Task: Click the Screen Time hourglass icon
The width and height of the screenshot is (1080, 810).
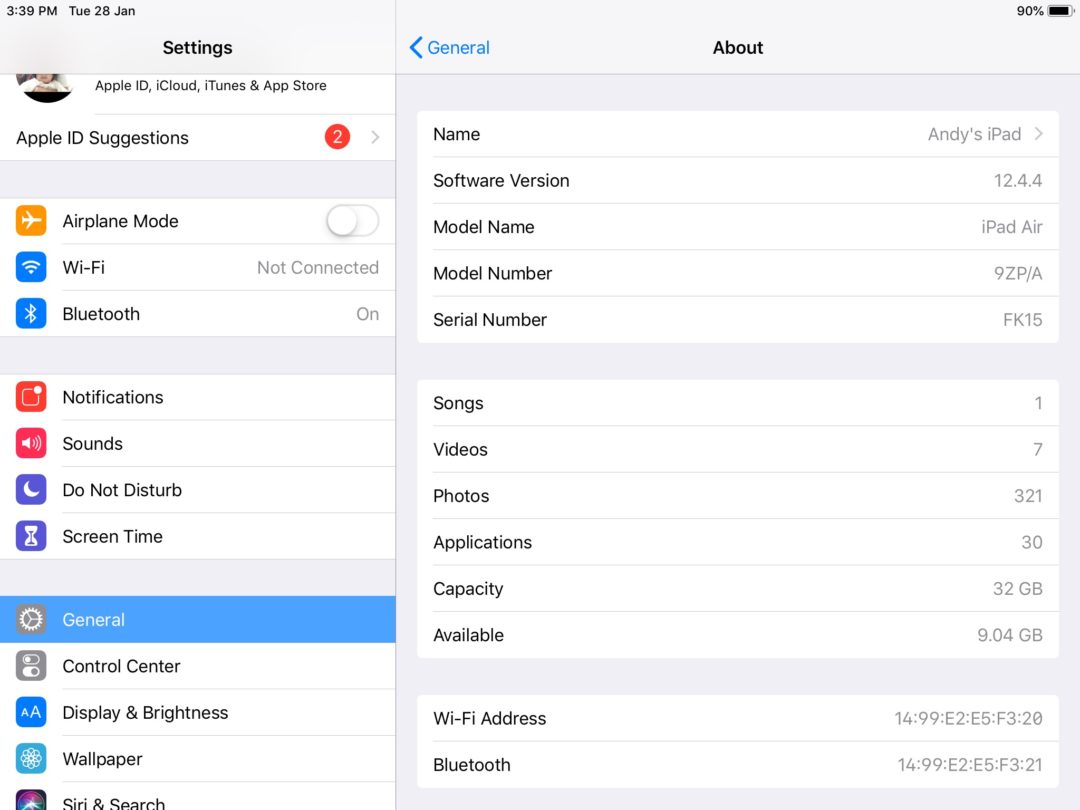Action: [30, 536]
